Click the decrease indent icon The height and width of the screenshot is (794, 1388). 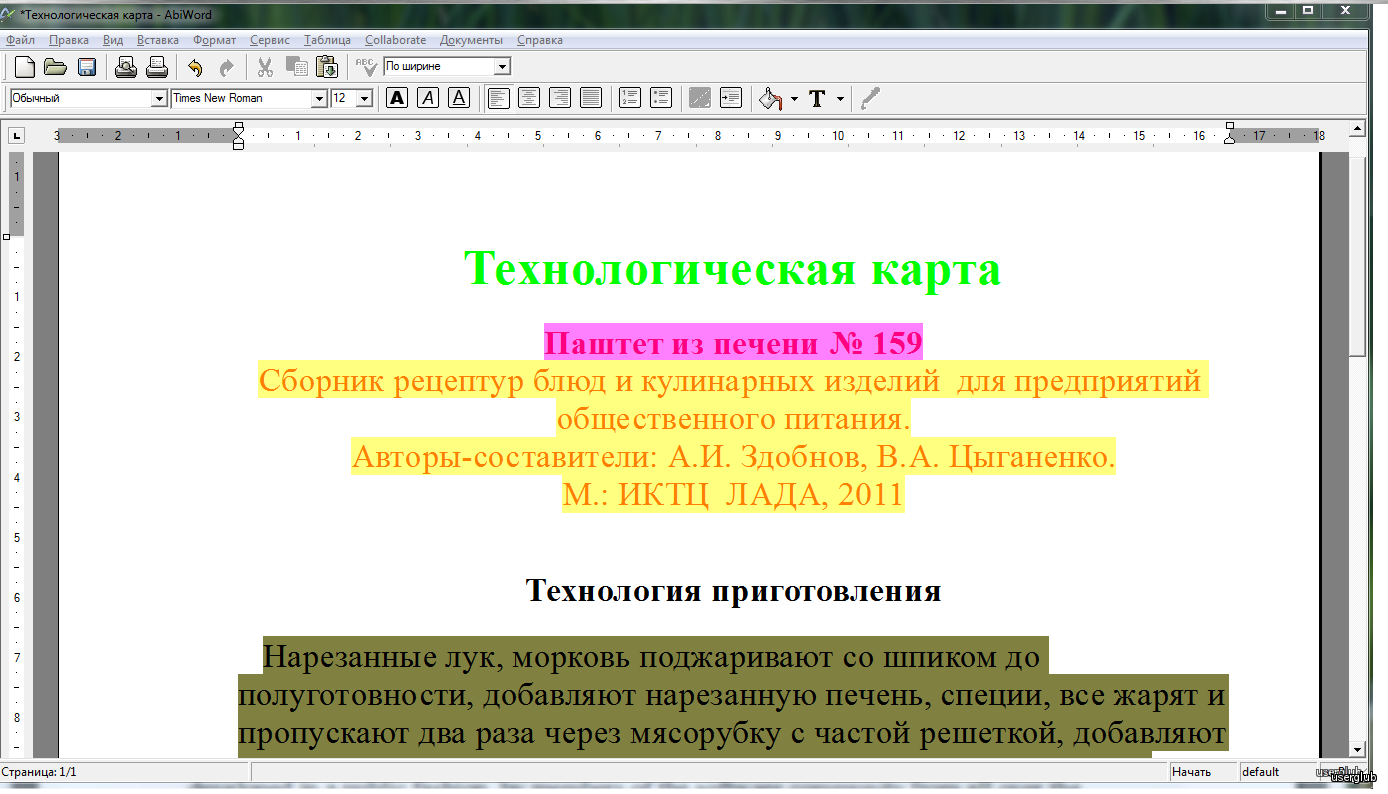pyautogui.click(x=700, y=98)
